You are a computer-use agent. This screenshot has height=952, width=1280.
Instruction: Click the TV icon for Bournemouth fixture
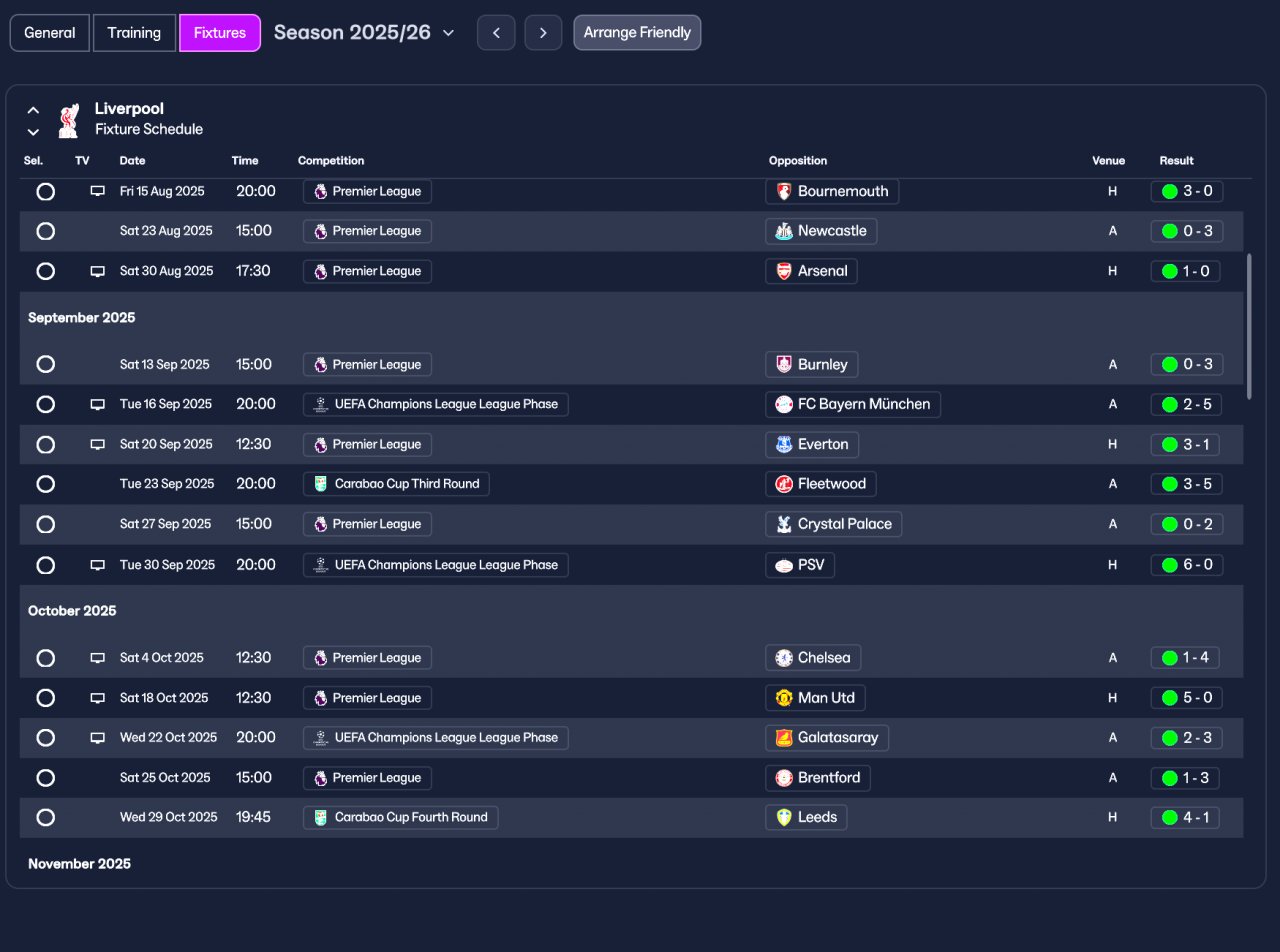click(x=98, y=191)
